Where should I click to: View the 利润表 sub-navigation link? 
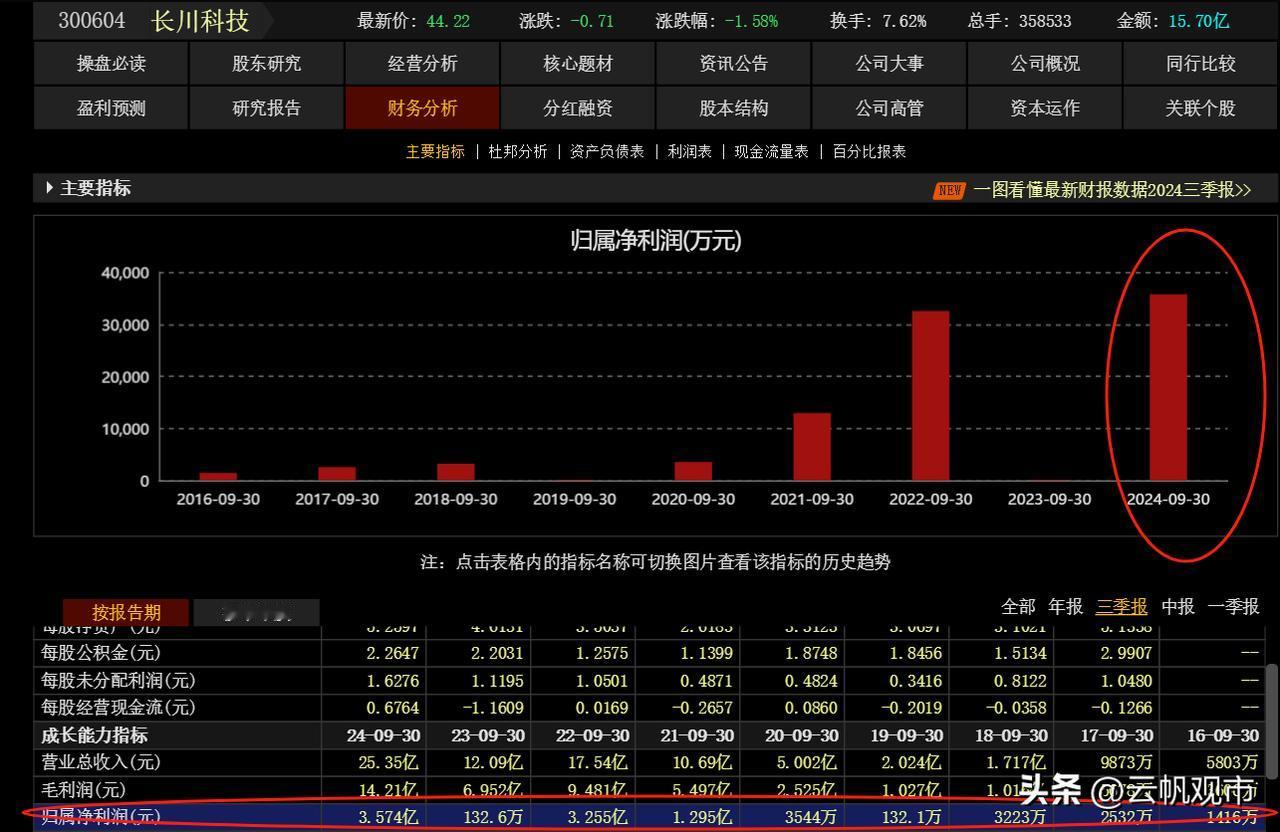[x=690, y=152]
